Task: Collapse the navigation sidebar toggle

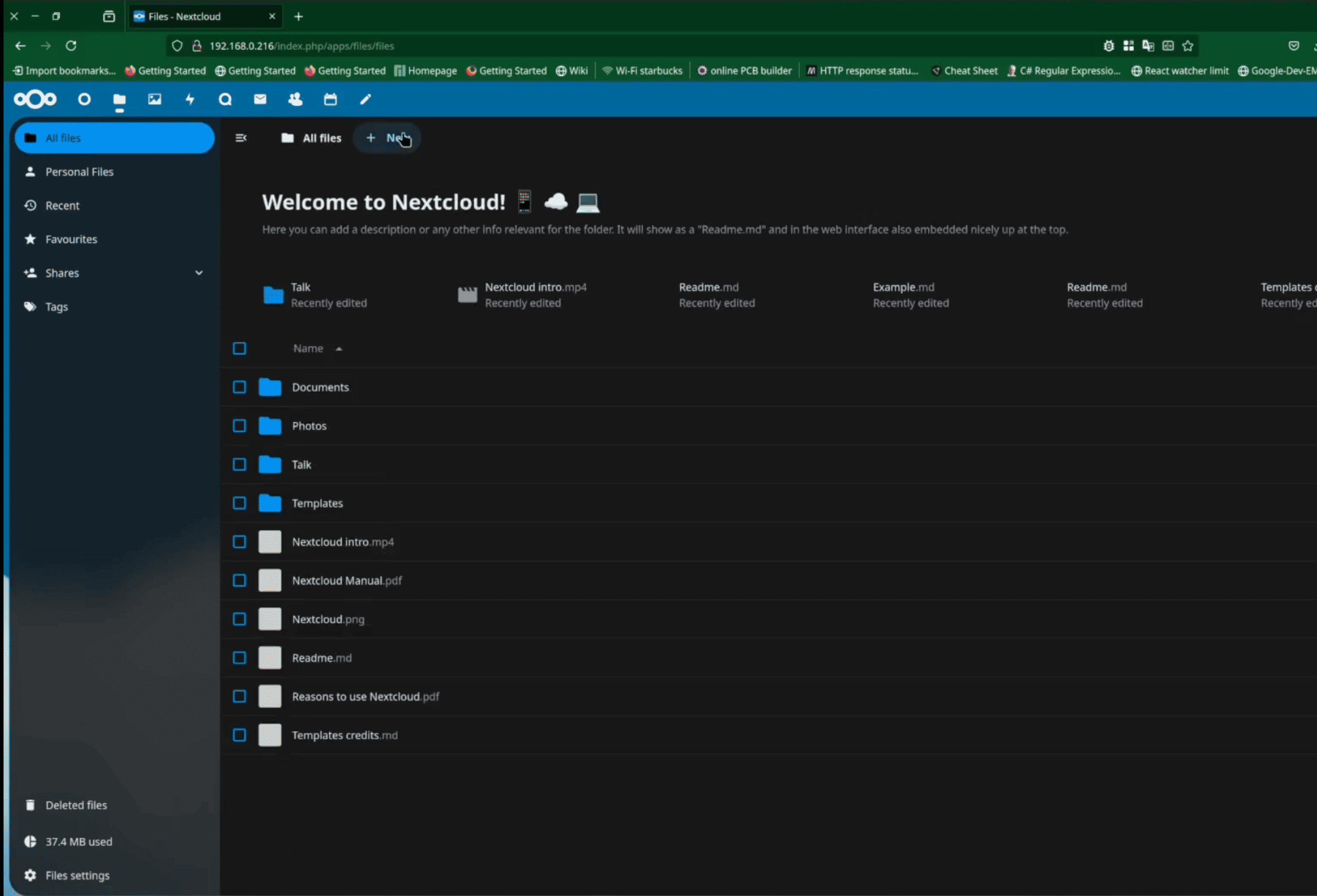Action: coord(241,138)
